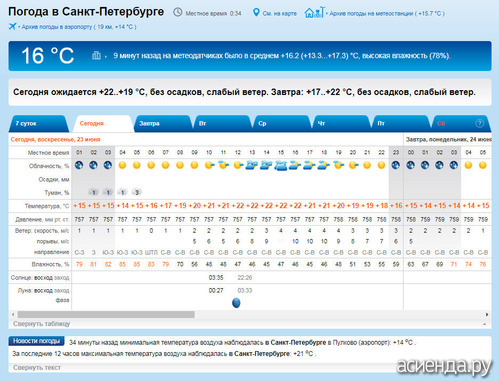This screenshot has width=499, height=381.
Task: Click the night cloudiness icon at hour 01
Action: (x=79, y=165)
